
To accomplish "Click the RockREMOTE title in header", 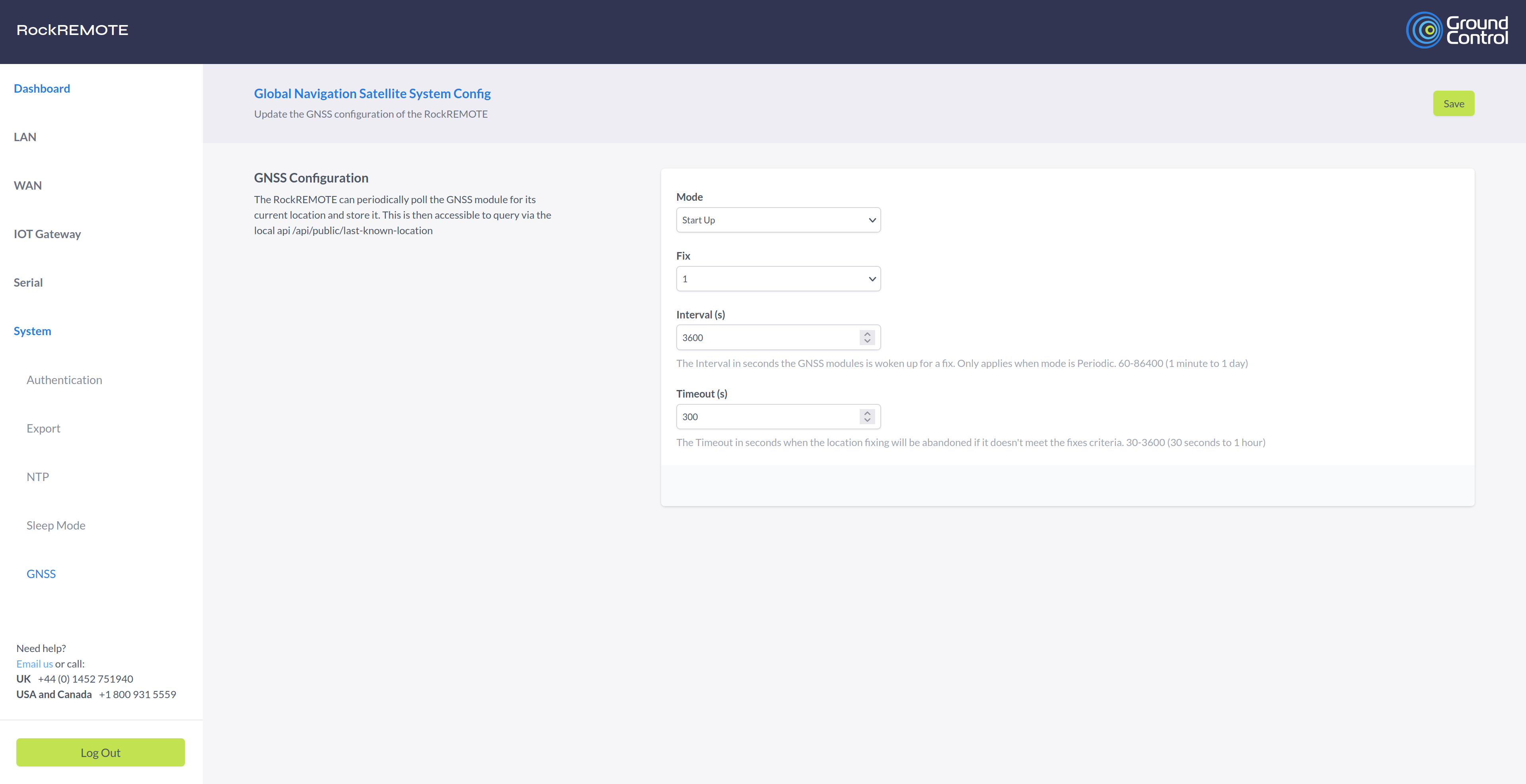I will click(72, 30).
